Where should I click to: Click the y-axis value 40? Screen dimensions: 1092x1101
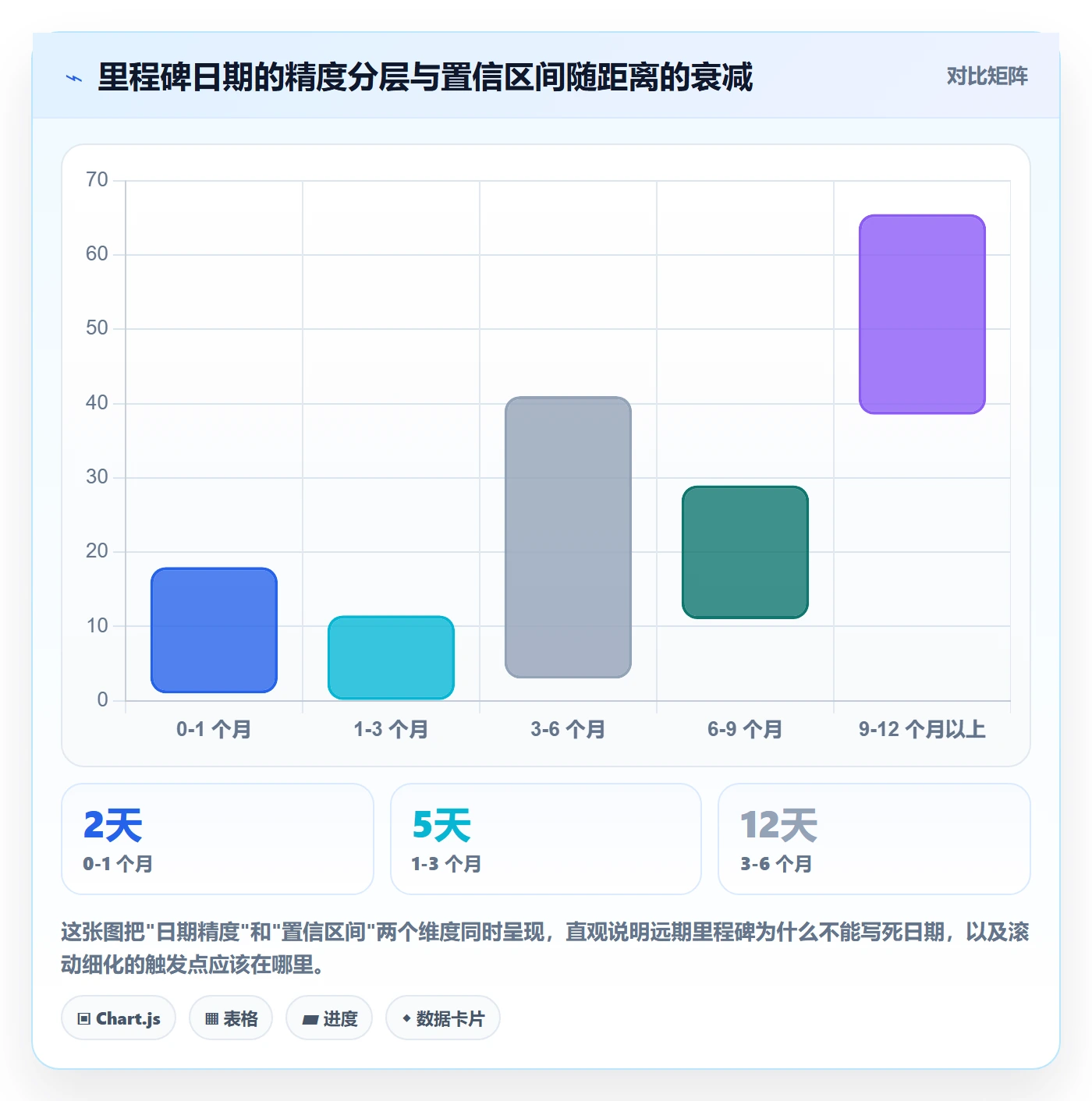[x=97, y=403]
